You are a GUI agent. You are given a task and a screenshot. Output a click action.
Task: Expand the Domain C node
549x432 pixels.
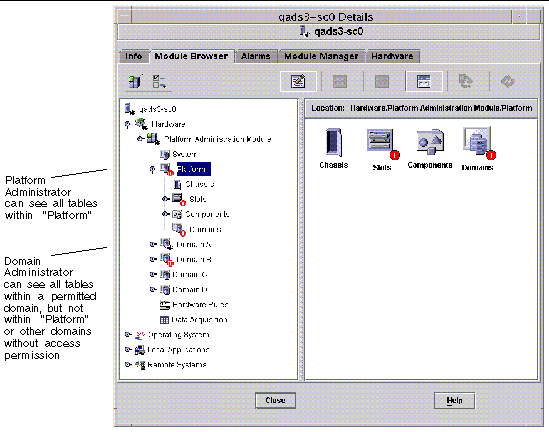(153, 274)
